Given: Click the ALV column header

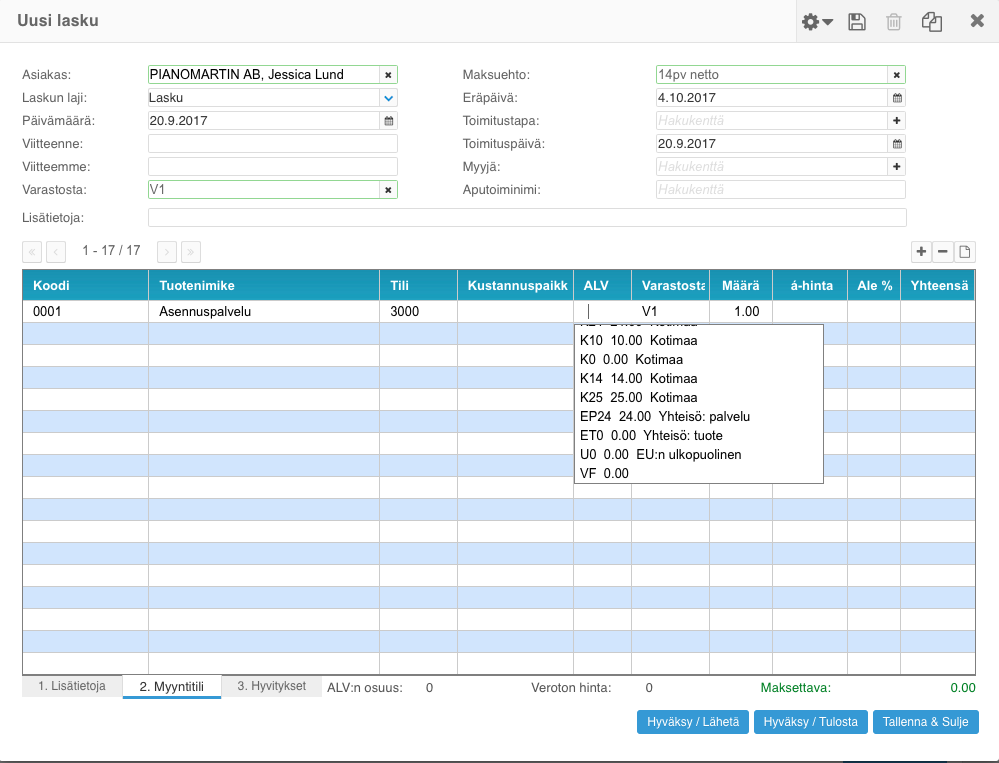Looking at the screenshot, I should (602, 285).
